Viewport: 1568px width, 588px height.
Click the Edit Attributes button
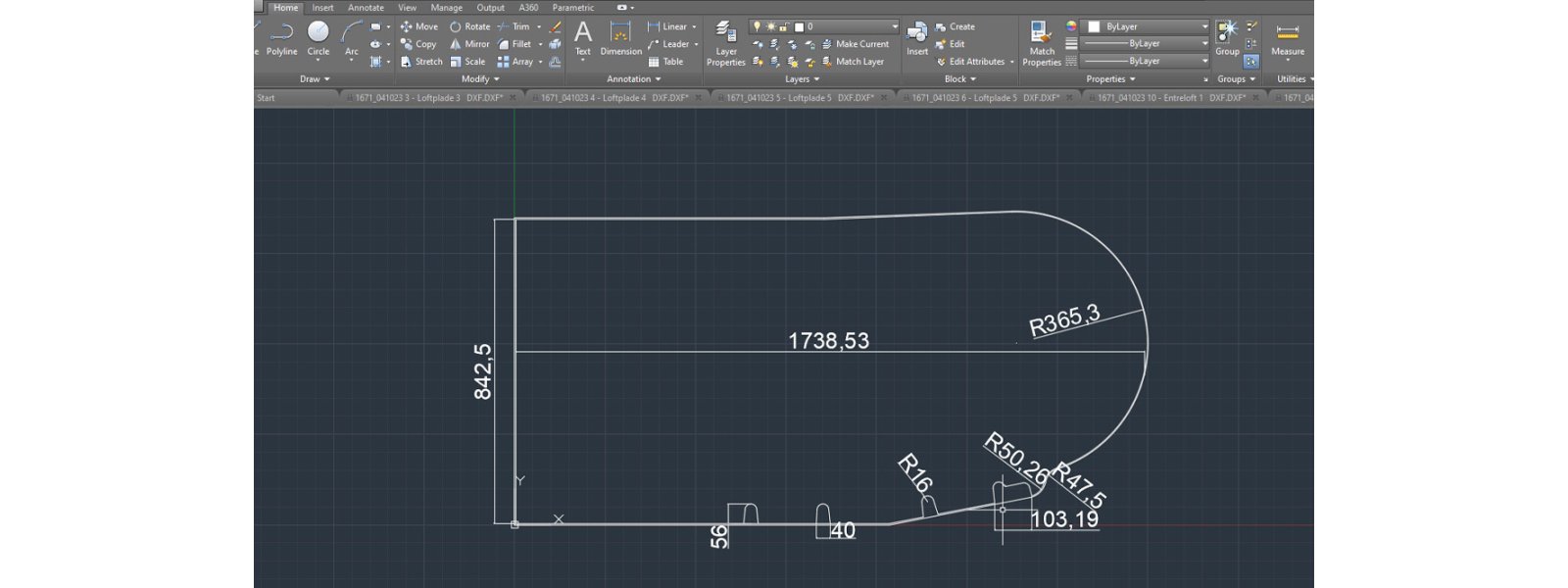coord(976,62)
